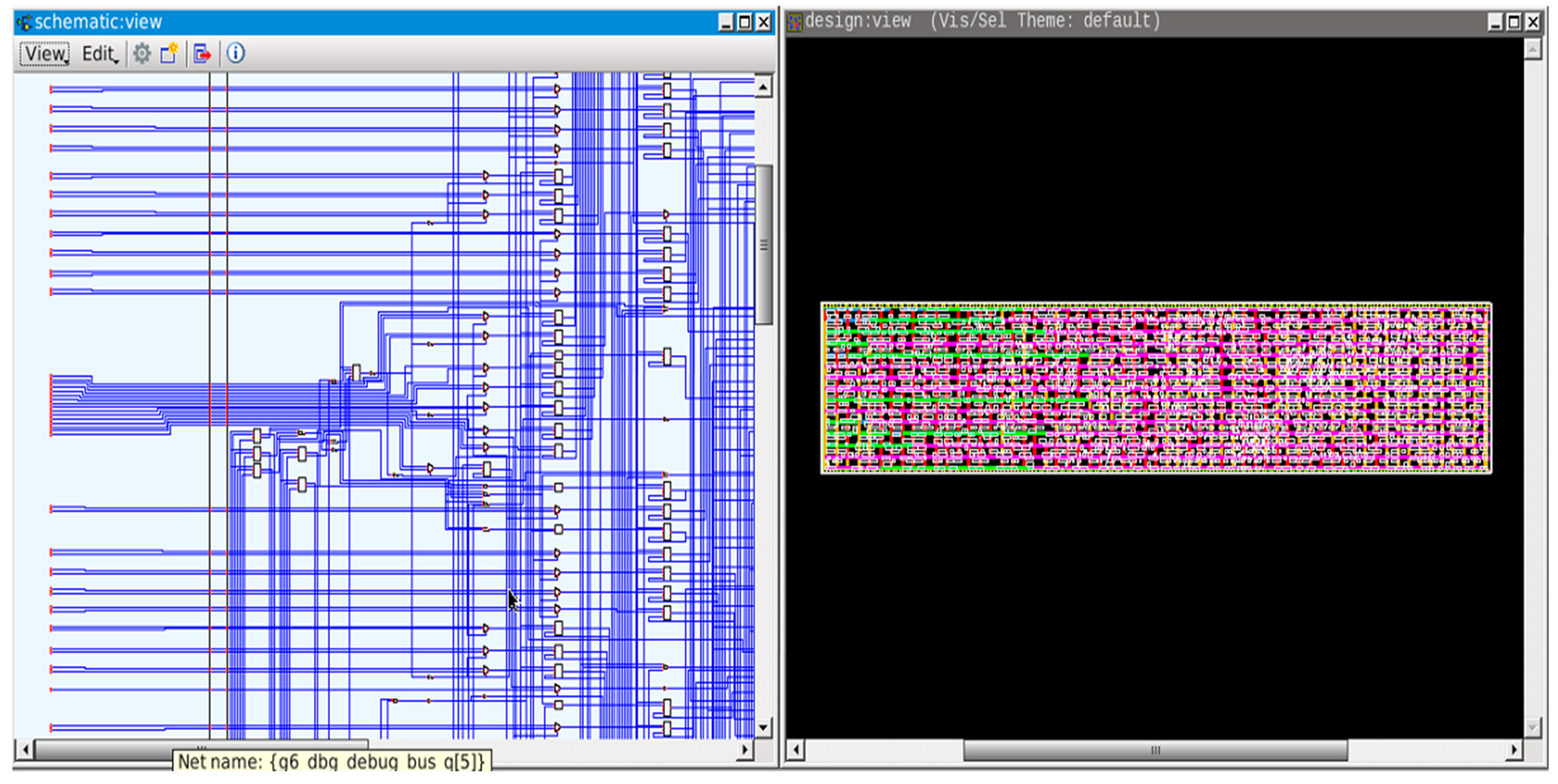Open the Edit dropdown menu
This screenshot has height=784, width=1558.
pos(100,54)
